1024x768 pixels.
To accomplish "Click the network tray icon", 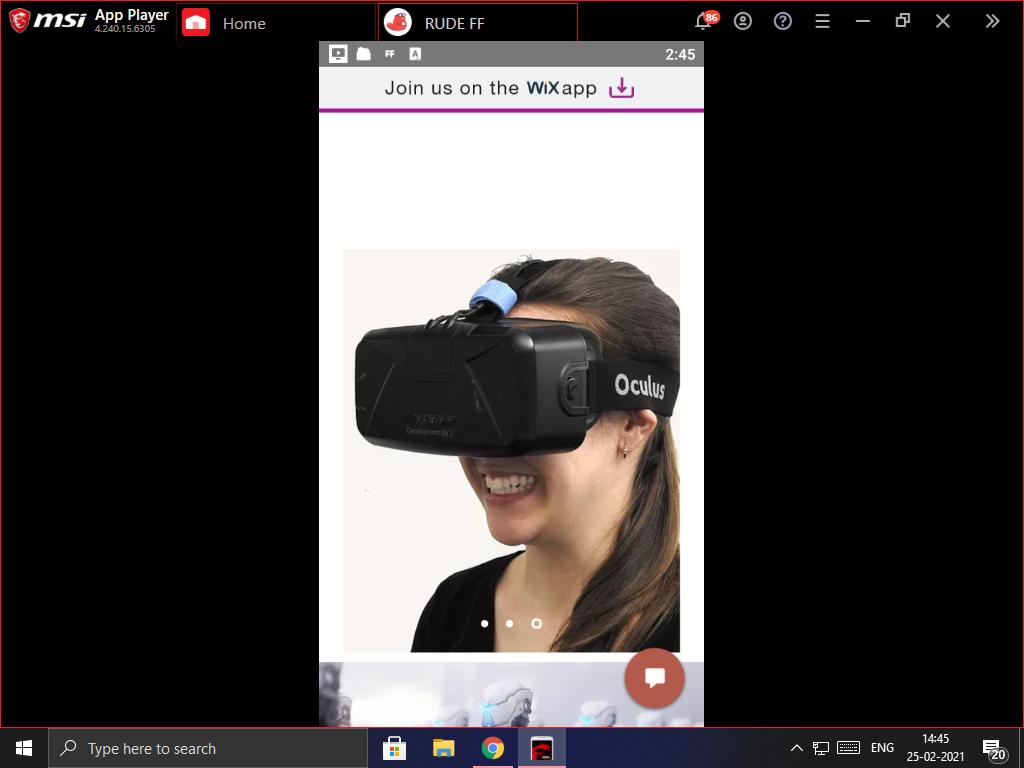I will (x=821, y=748).
